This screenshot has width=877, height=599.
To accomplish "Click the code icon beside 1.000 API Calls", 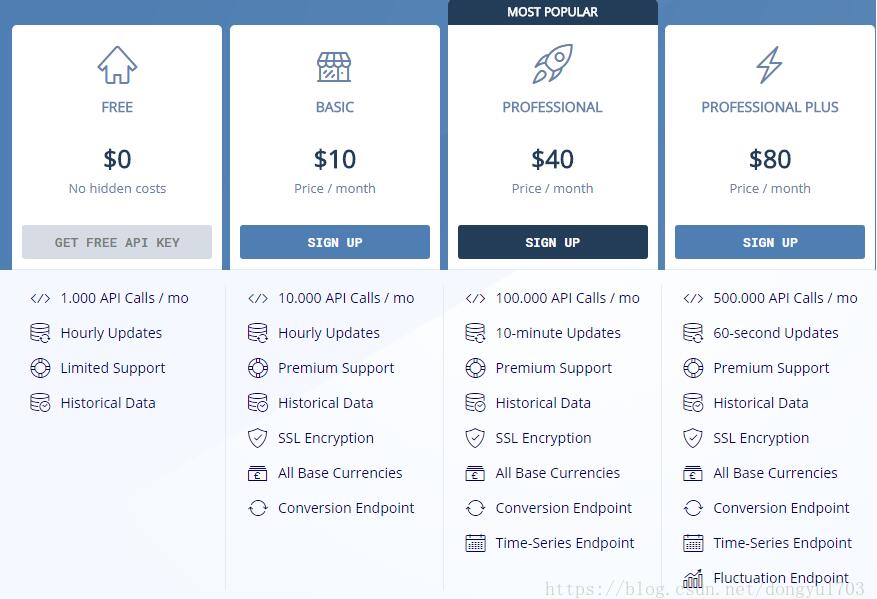I will click(x=40, y=298).
